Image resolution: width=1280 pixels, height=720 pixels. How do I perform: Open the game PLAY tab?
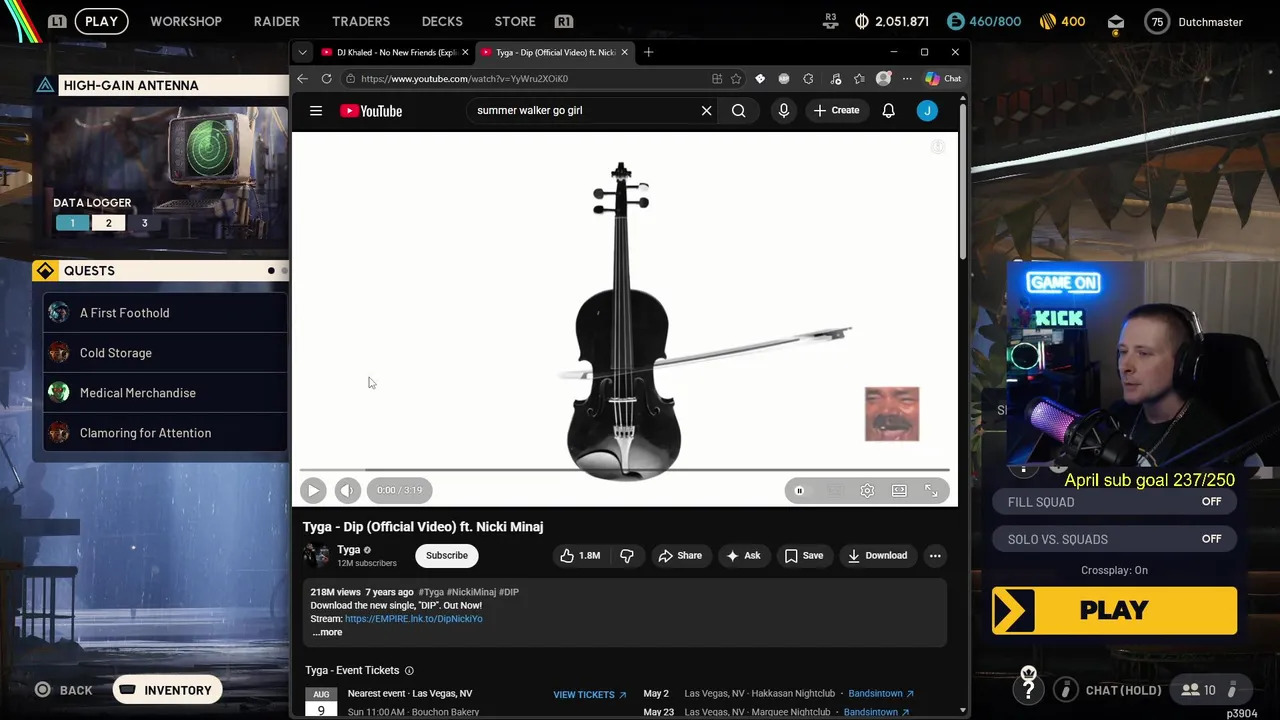click(x=101, y=21)
